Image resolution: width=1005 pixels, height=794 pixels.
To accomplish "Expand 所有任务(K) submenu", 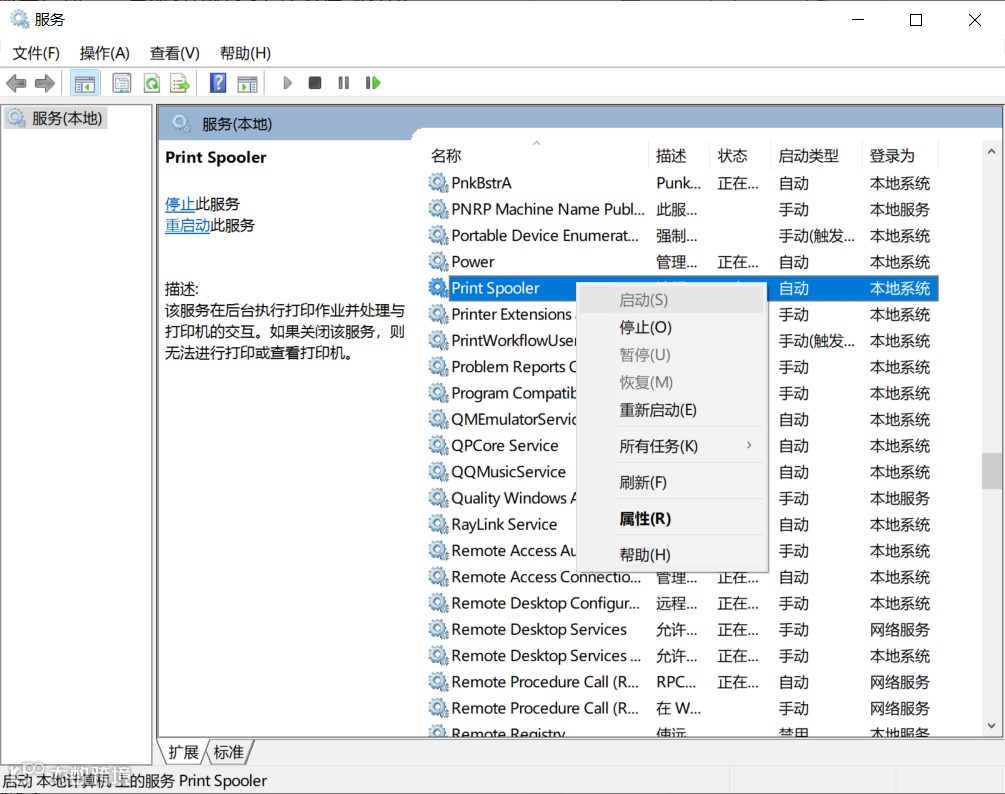I will [x=672, y=446].
